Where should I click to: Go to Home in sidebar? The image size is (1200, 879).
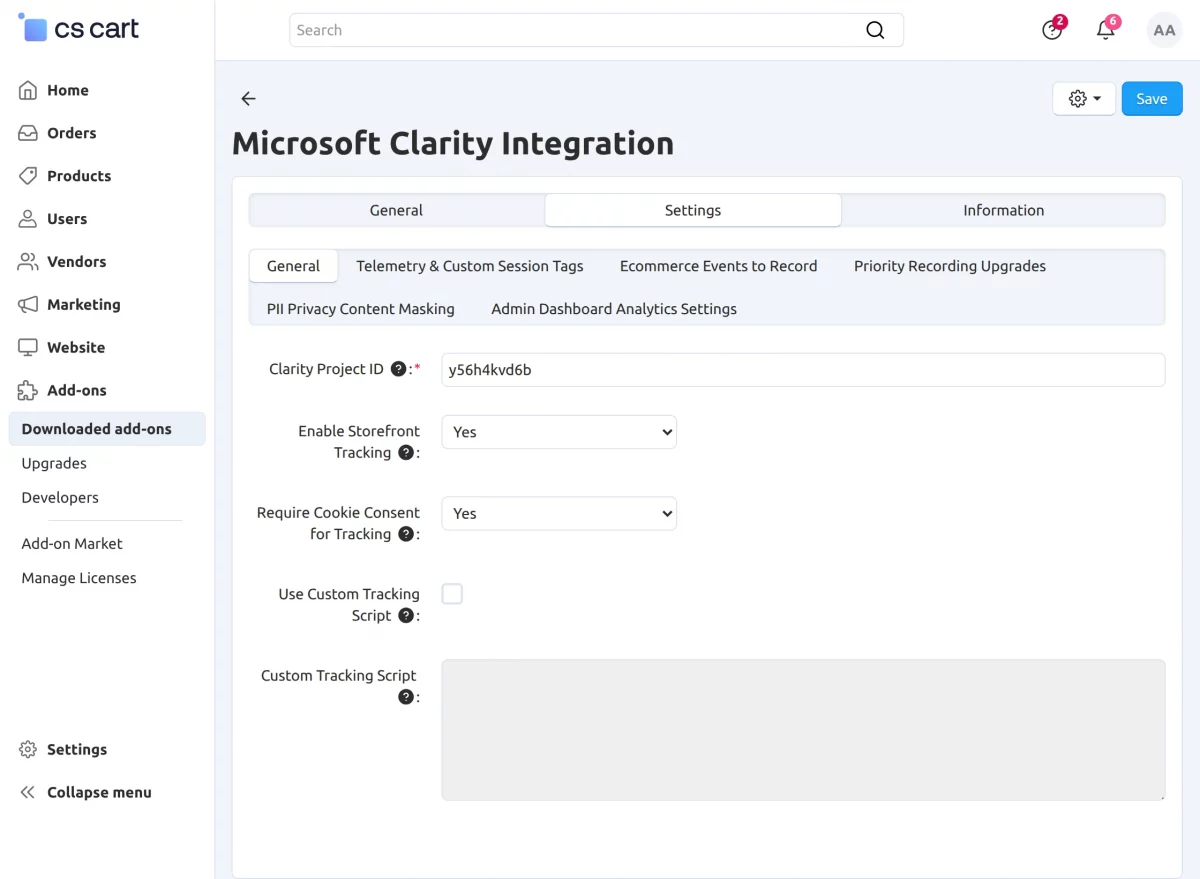68,90
